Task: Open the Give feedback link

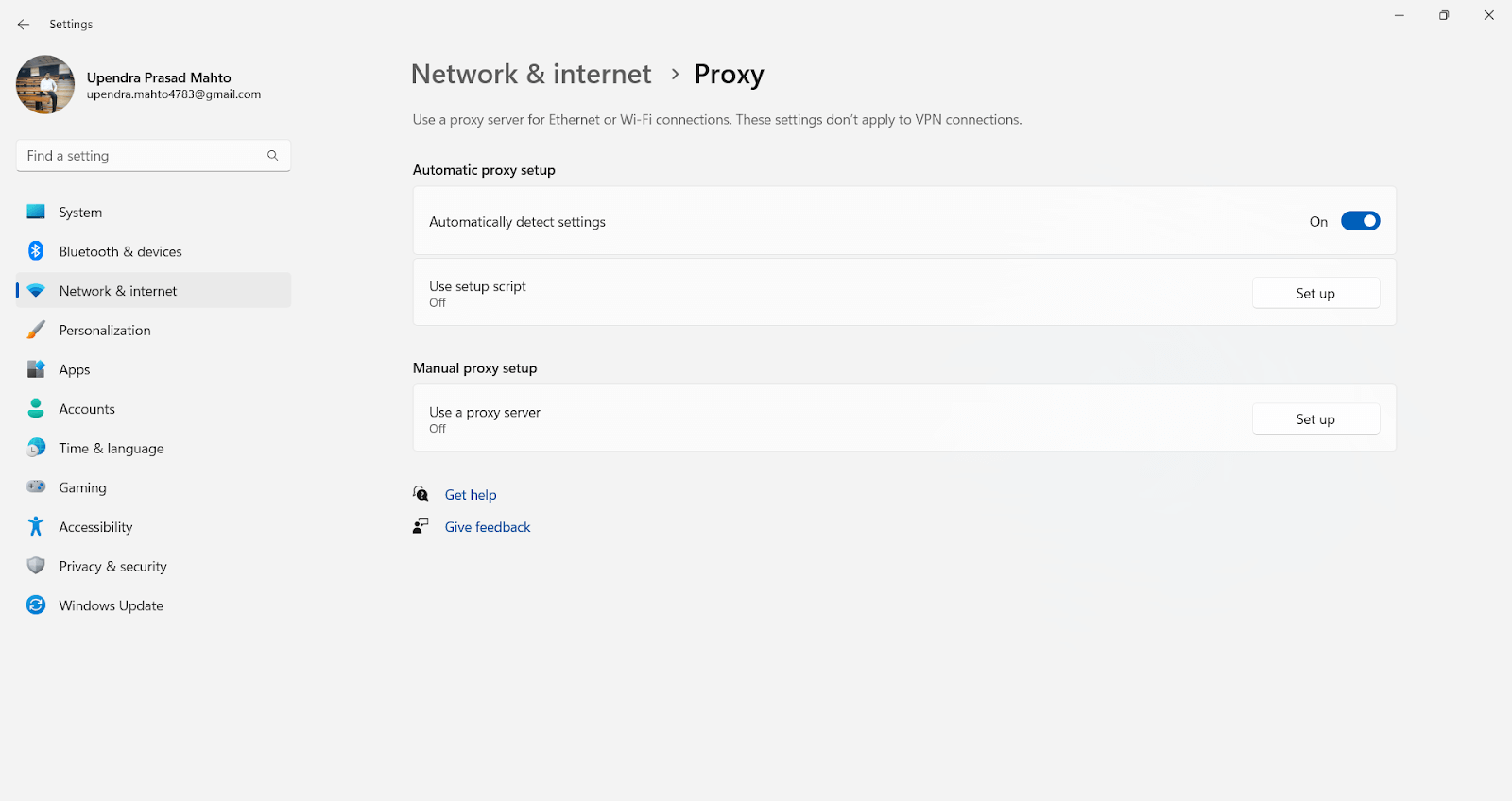Action: click(x=488, y=526)
